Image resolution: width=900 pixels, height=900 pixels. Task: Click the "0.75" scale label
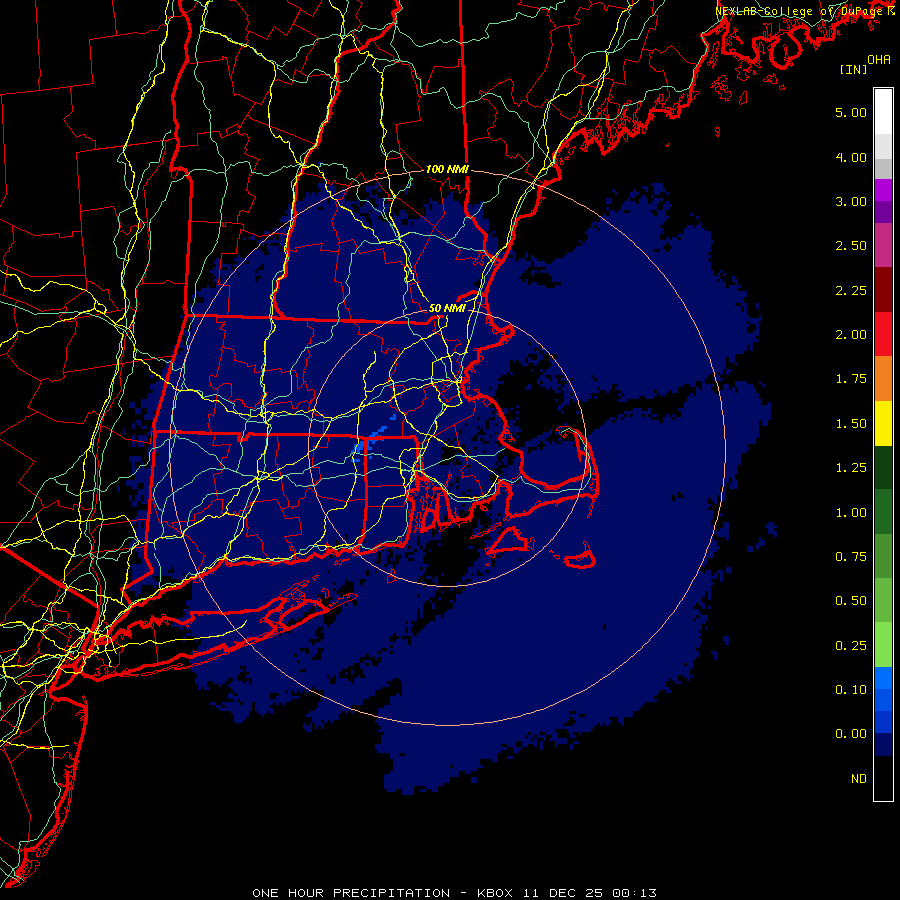pyautogui.click(x=851, y=557)
